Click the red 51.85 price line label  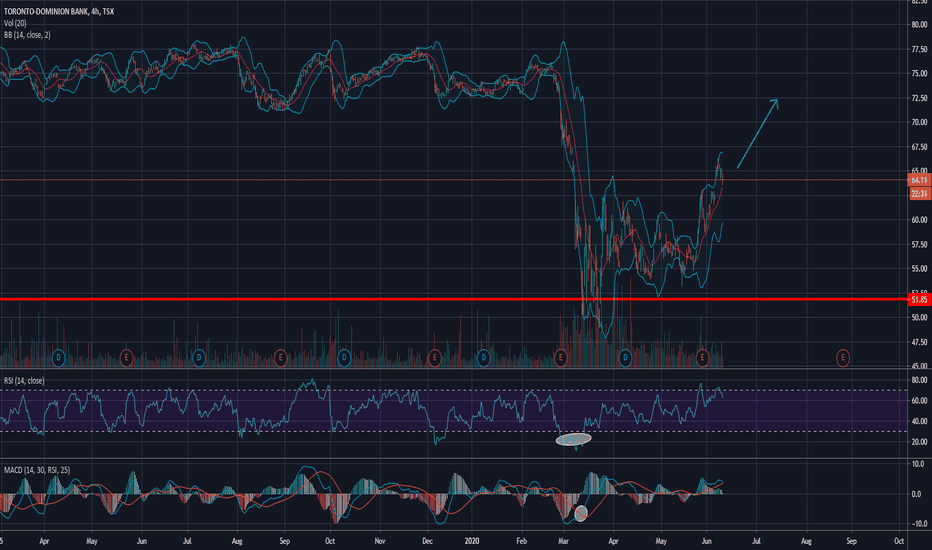coord(920,300)
